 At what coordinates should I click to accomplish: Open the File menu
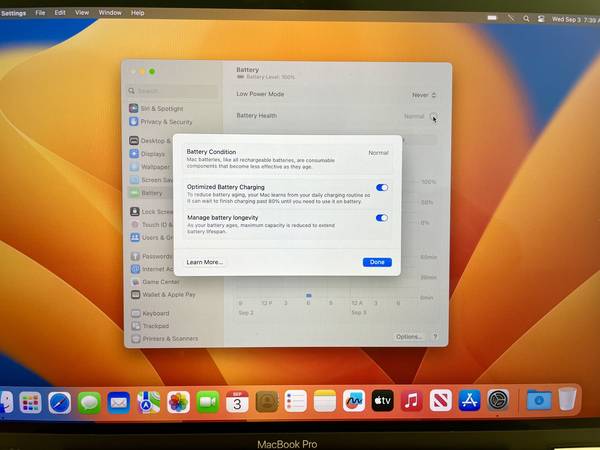click(x=40, y=13)
